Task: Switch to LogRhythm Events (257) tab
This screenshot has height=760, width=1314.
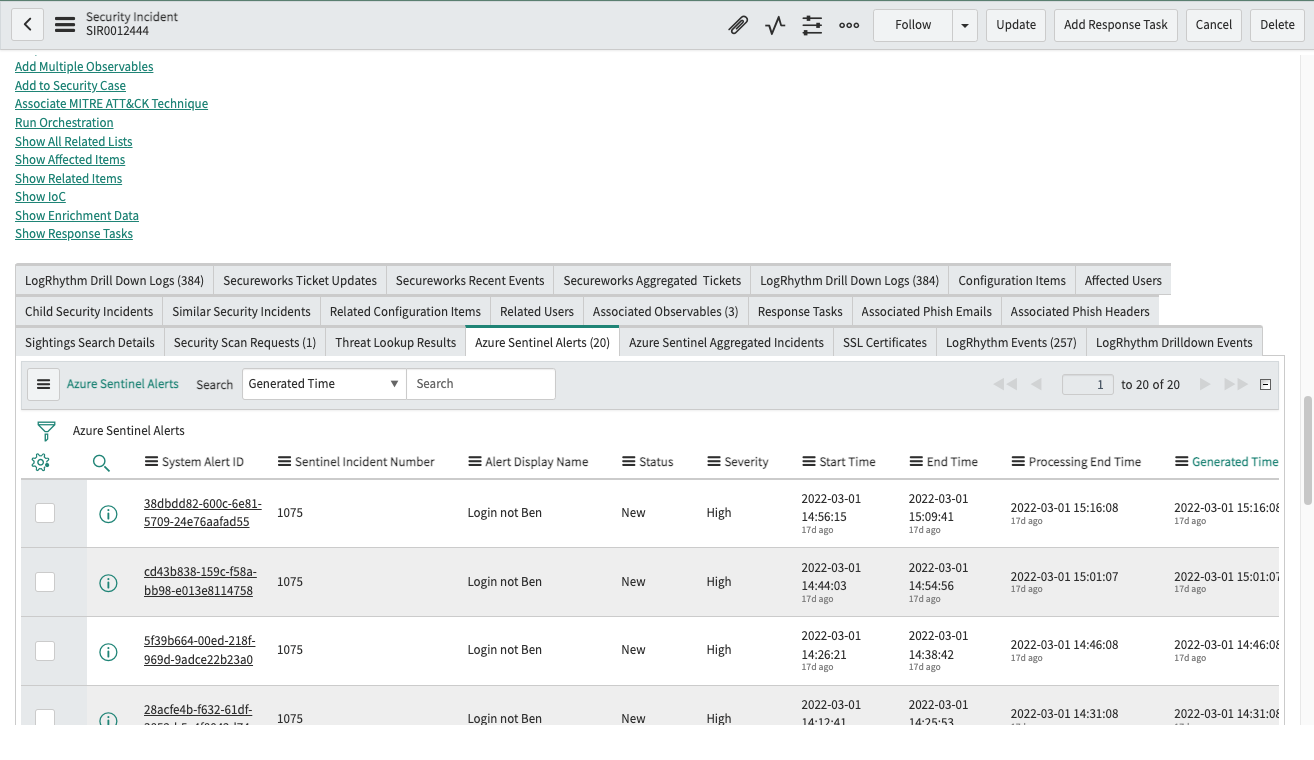Action: pyautogui.click(x=1011, y=342)
